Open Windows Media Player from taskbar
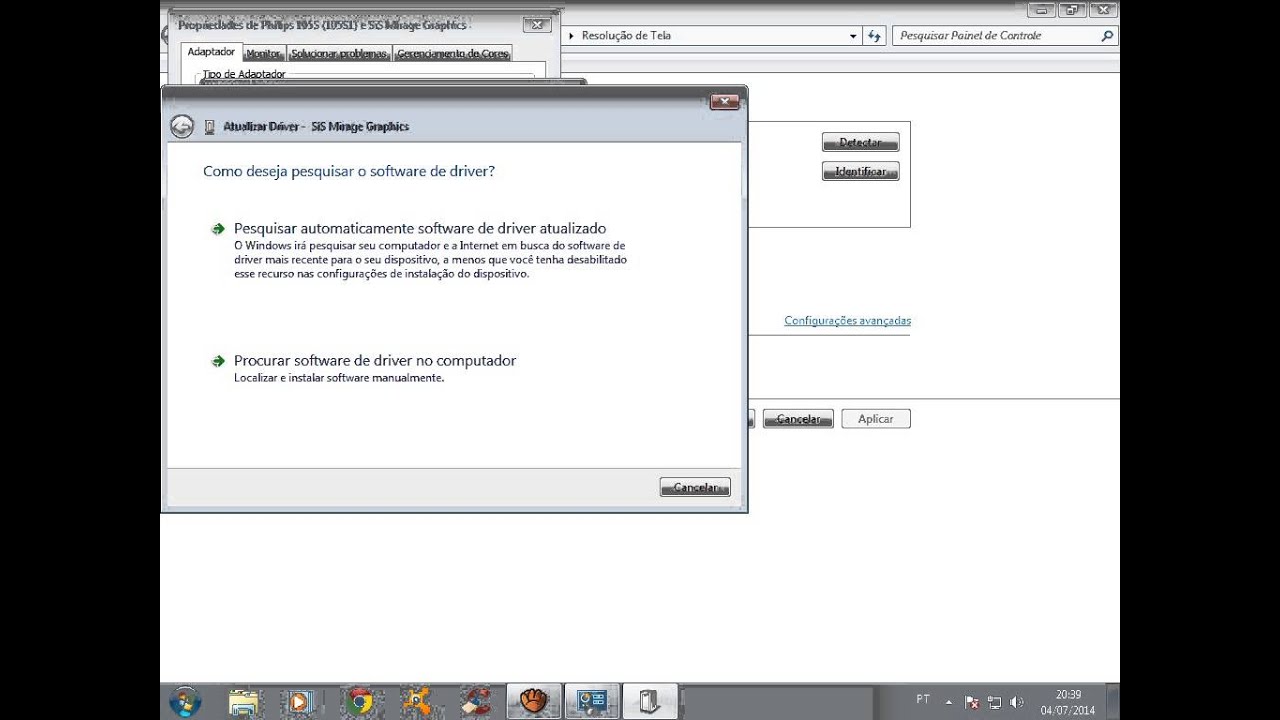This screenshot has height=720, width=1280. tap(301, 701)
